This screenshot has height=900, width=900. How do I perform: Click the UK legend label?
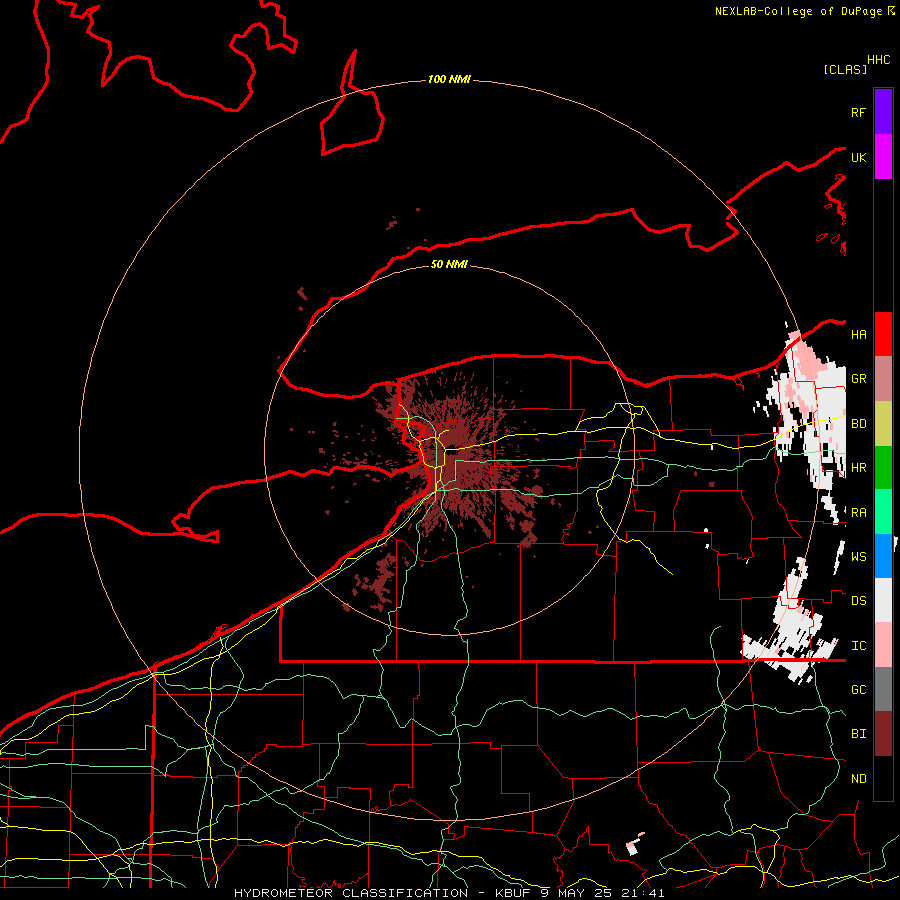point(858,157)
